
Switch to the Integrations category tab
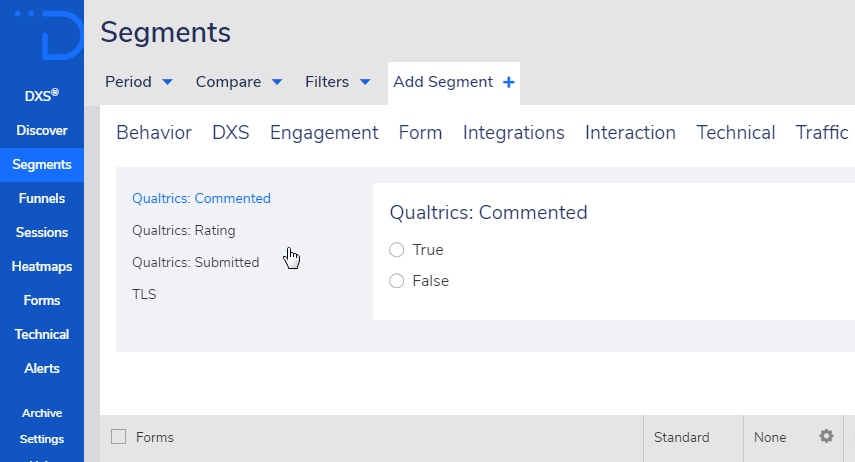(x=514, y=133)
